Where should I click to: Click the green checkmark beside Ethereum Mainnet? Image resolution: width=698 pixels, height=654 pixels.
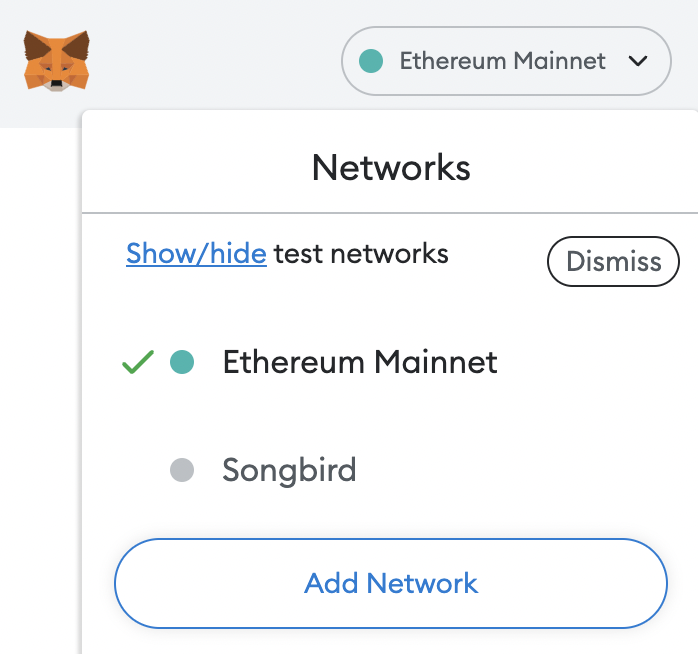[137, 362]
